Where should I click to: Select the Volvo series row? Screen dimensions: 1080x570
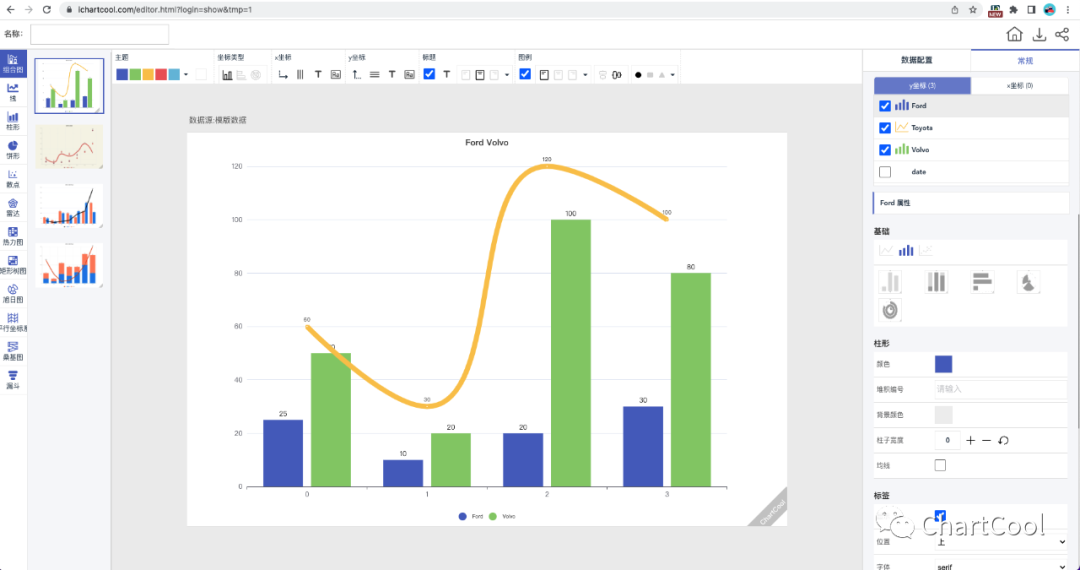tap(920, 150)
